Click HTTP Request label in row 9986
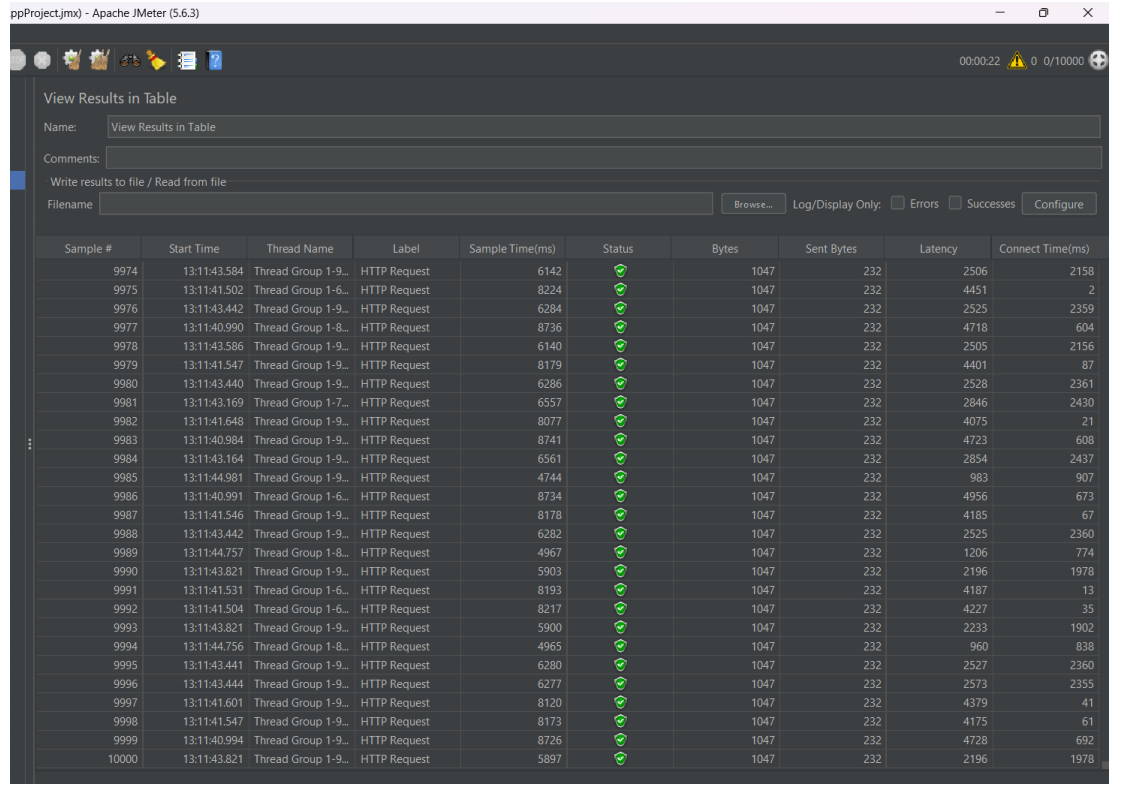Image resolution: width=1125 pixels, height=793 pixels. pyautogui.click(x=395, y=496)
